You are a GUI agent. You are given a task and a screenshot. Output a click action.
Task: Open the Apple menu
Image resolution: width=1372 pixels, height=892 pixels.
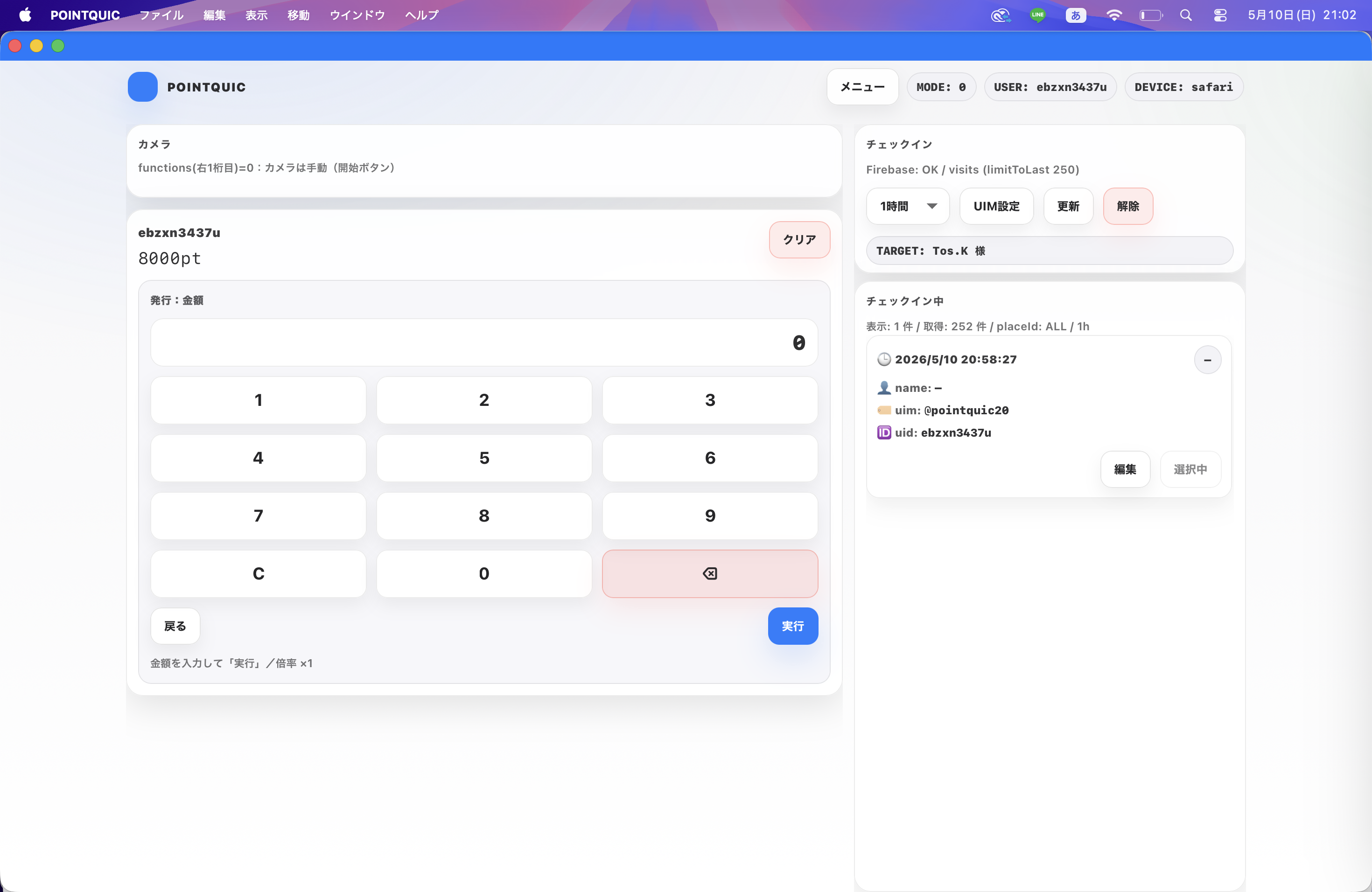25,15
